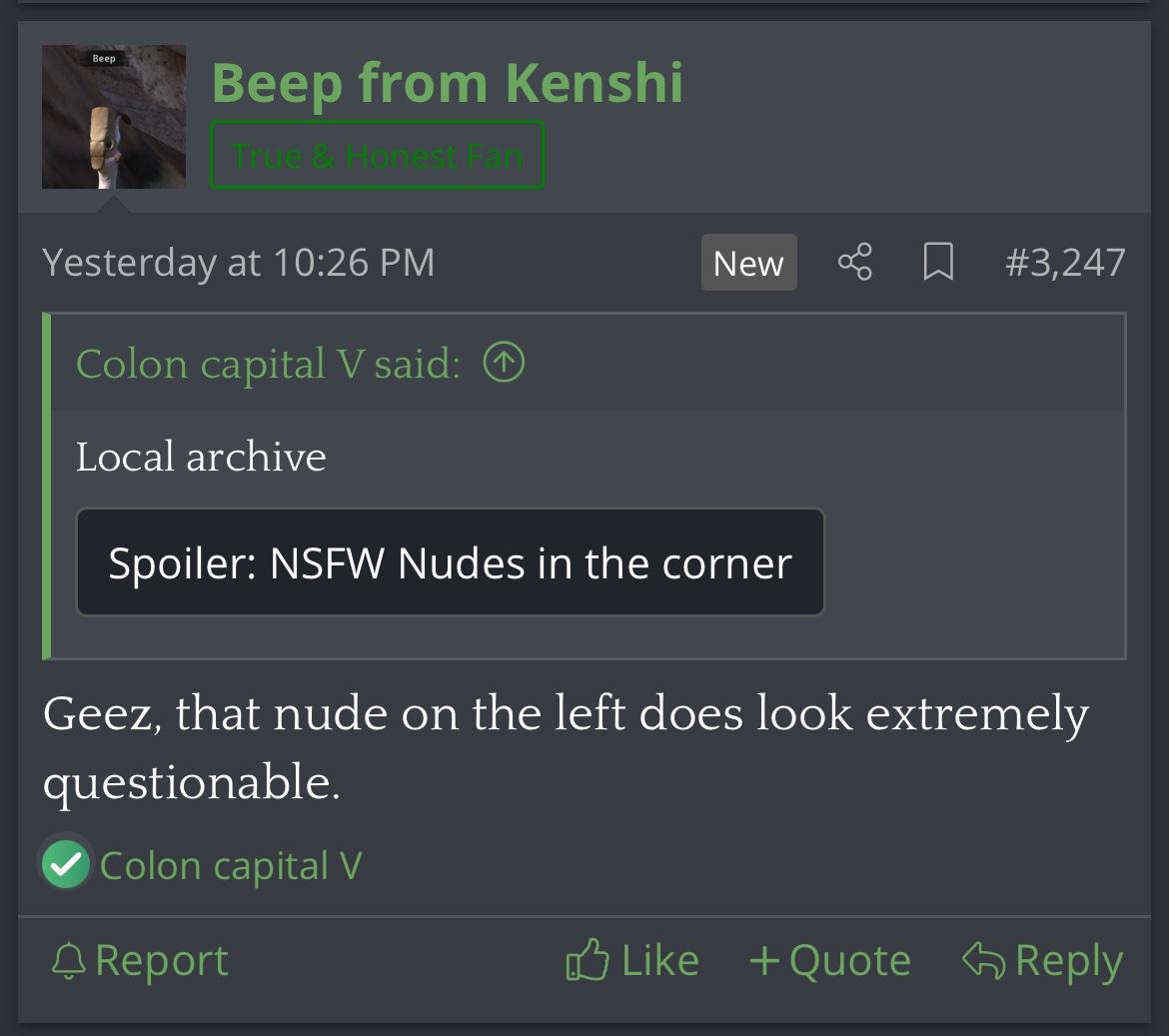Open Beep's avatar image

[114, 117]
